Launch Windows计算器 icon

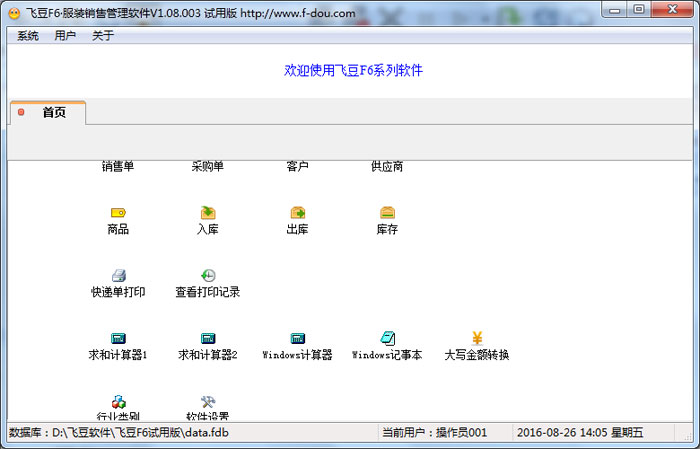pyautogui.click(x=298, y=338)
